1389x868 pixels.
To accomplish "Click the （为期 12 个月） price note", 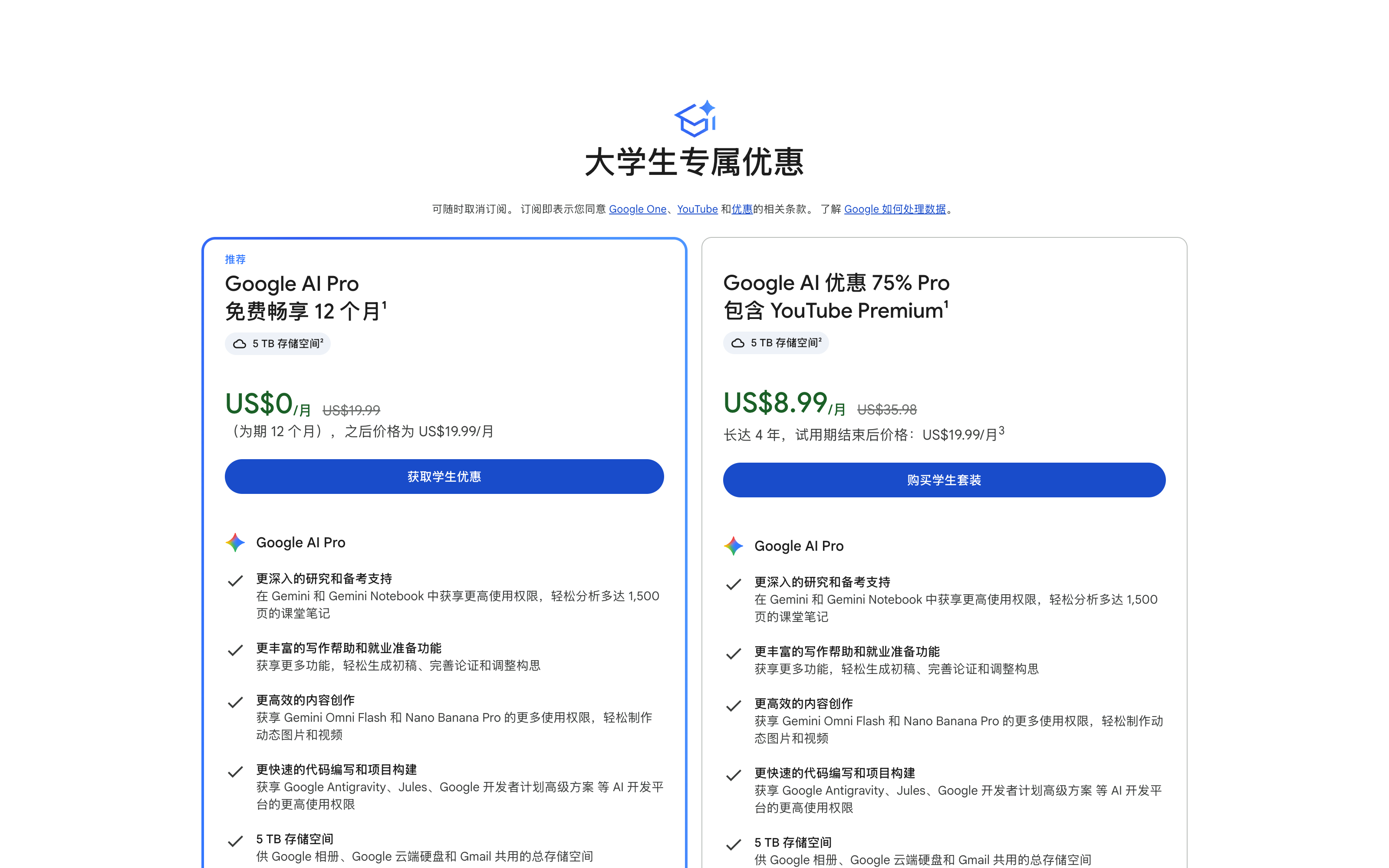I will [x=360, y=432].
